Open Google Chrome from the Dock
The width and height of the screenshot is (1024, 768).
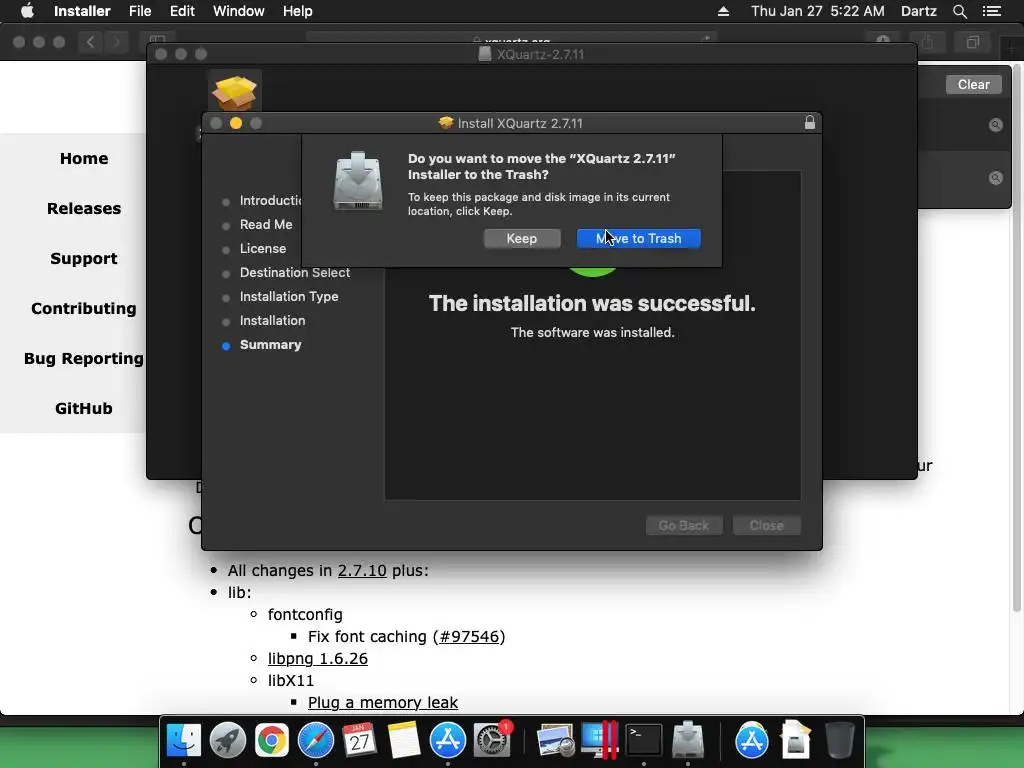tap(272, 741)
